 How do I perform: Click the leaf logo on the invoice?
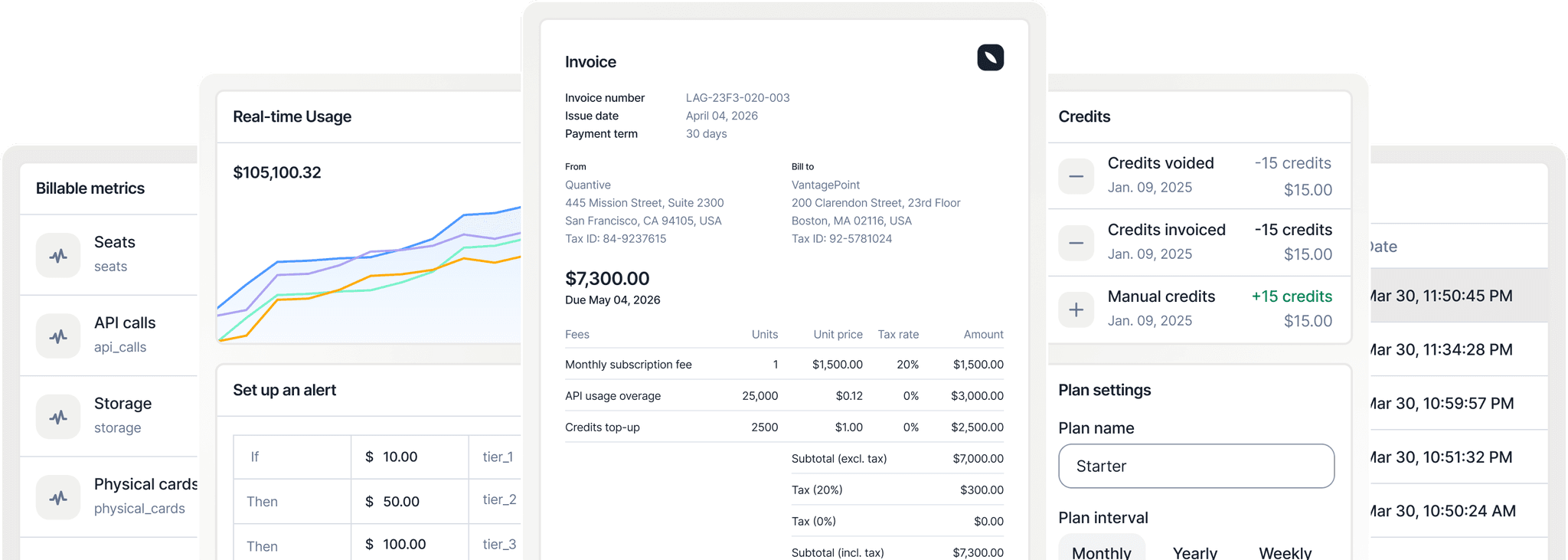pos(990,57)
